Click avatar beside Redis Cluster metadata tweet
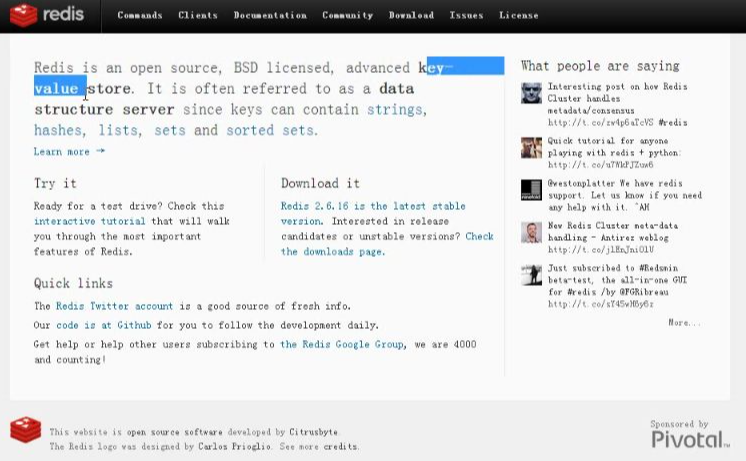The image size is (746, 461). pyautogui.click(x=531, y=93)
